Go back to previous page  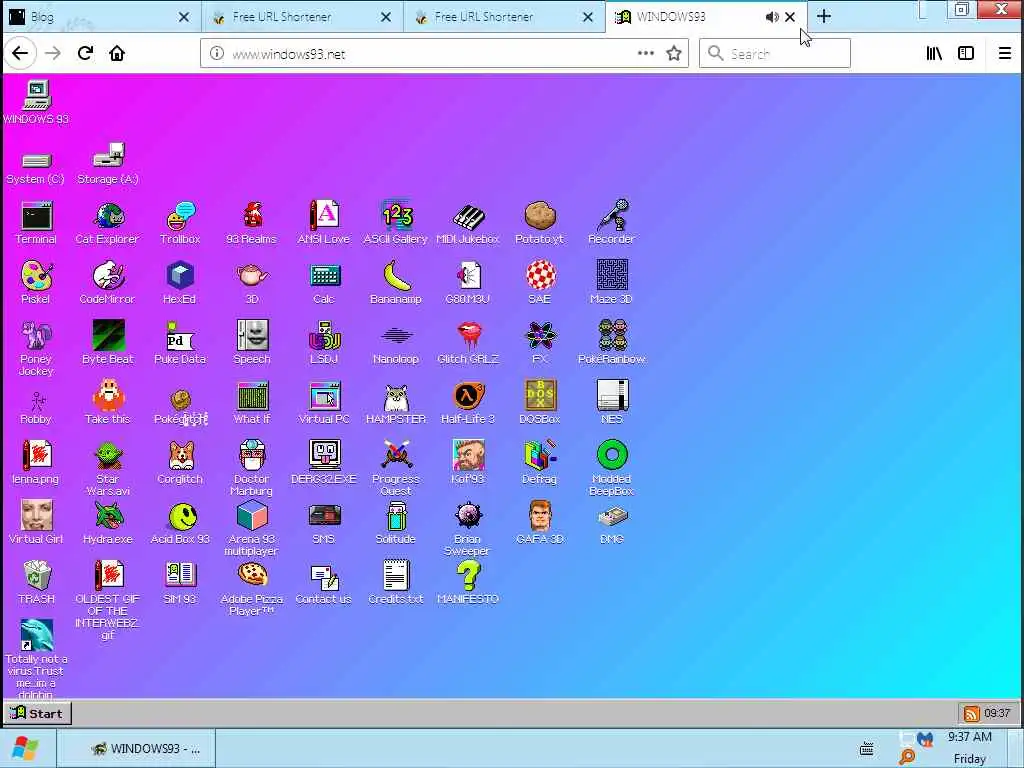click(20, 53)
